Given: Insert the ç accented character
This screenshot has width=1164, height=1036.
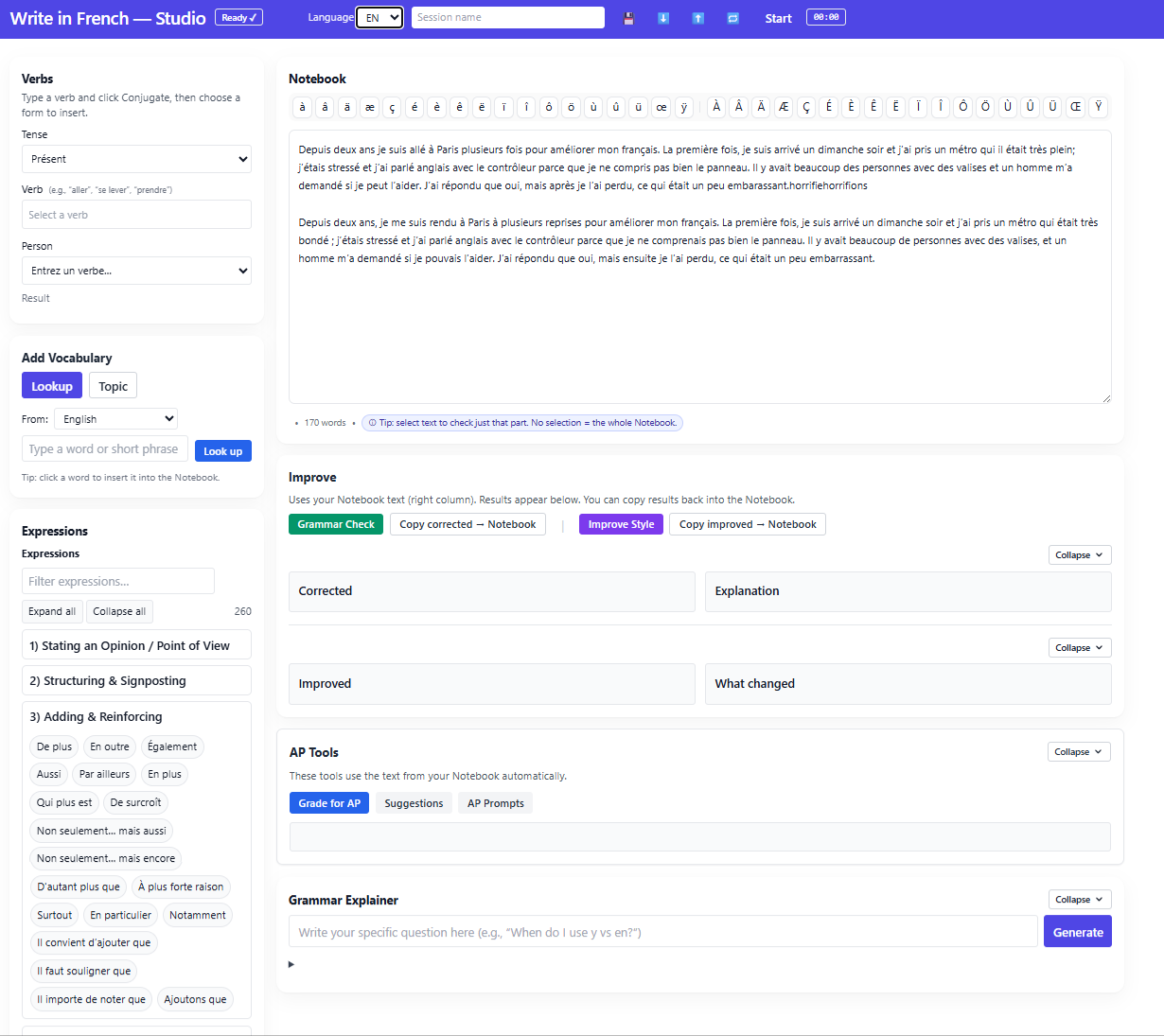Looking at the screenshot, I should [392, 107].
